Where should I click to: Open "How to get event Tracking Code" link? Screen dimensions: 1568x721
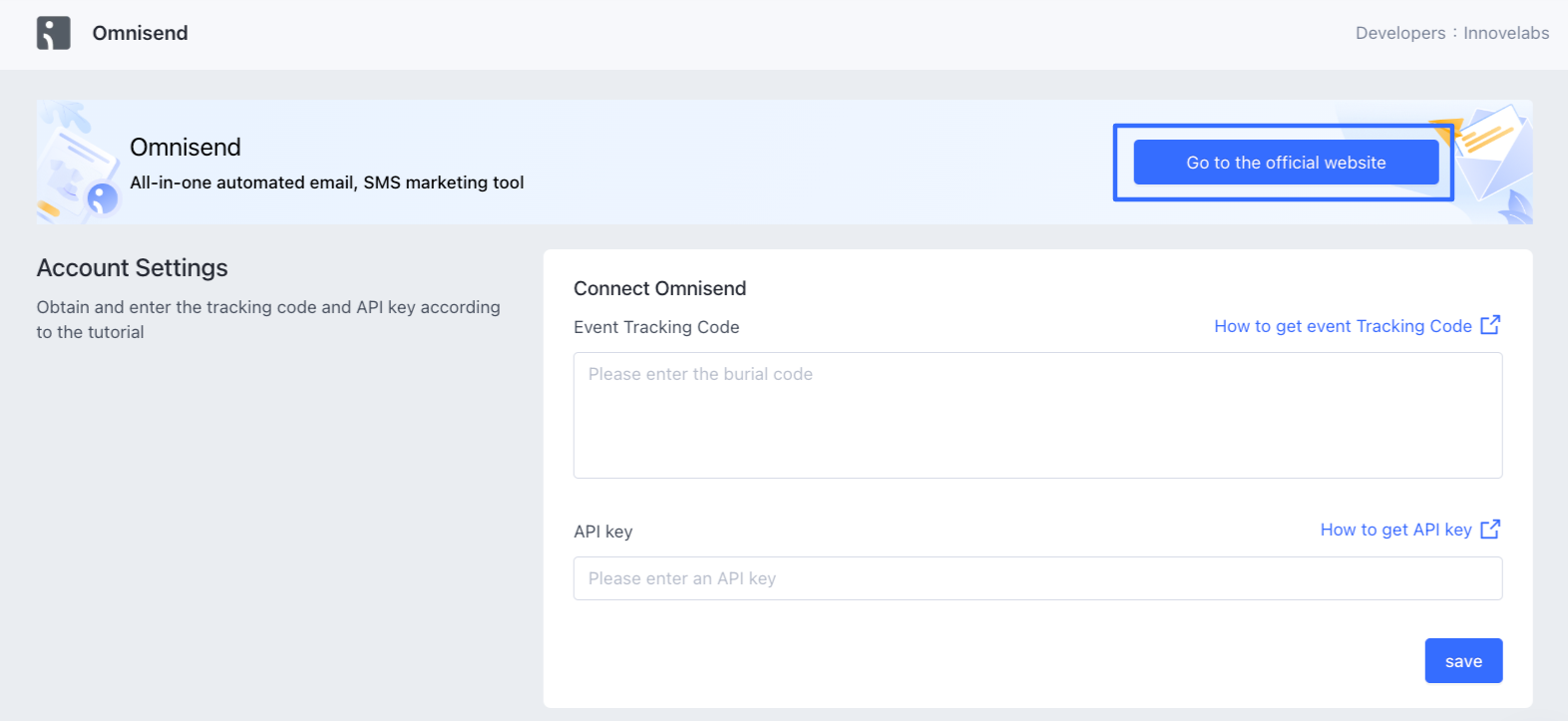tap(1343, 326)
